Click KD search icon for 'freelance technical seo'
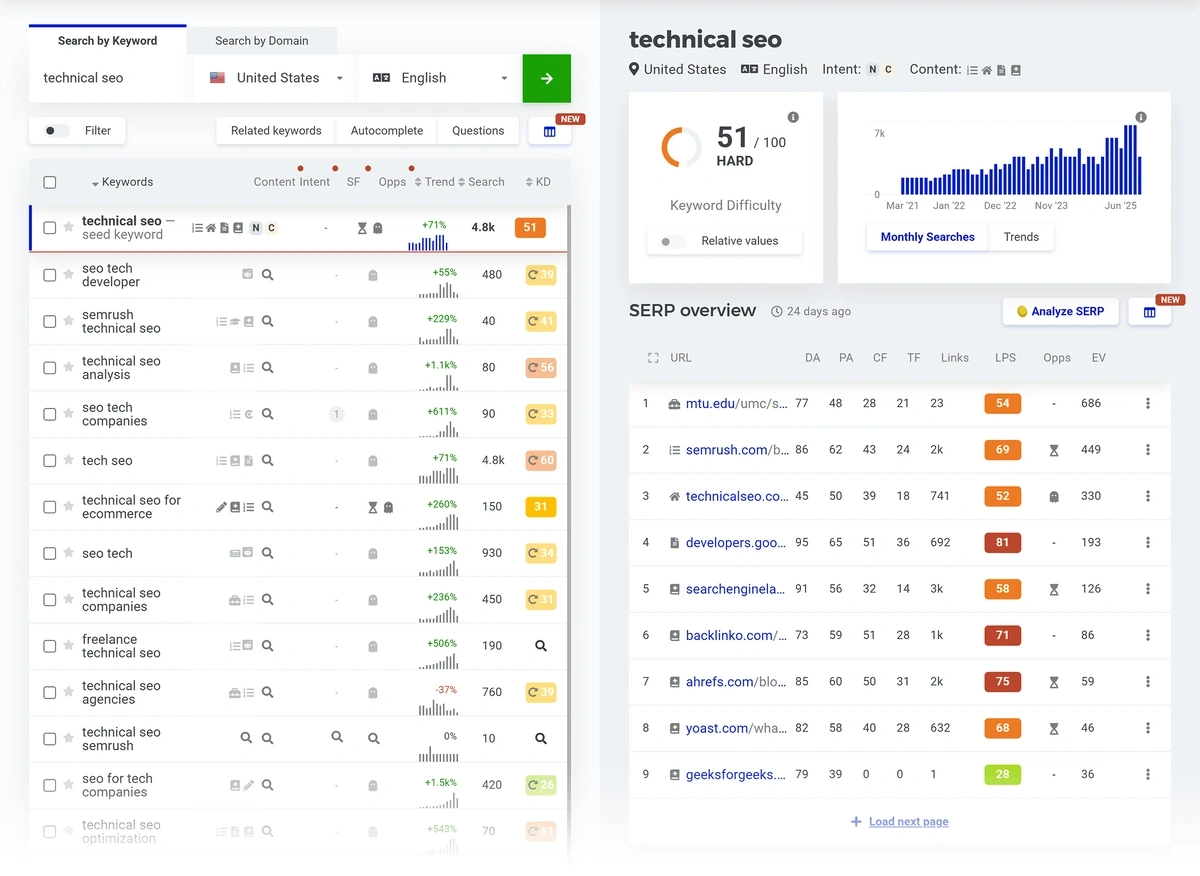Screen dimensions: 1200x876 coord(541,646)
